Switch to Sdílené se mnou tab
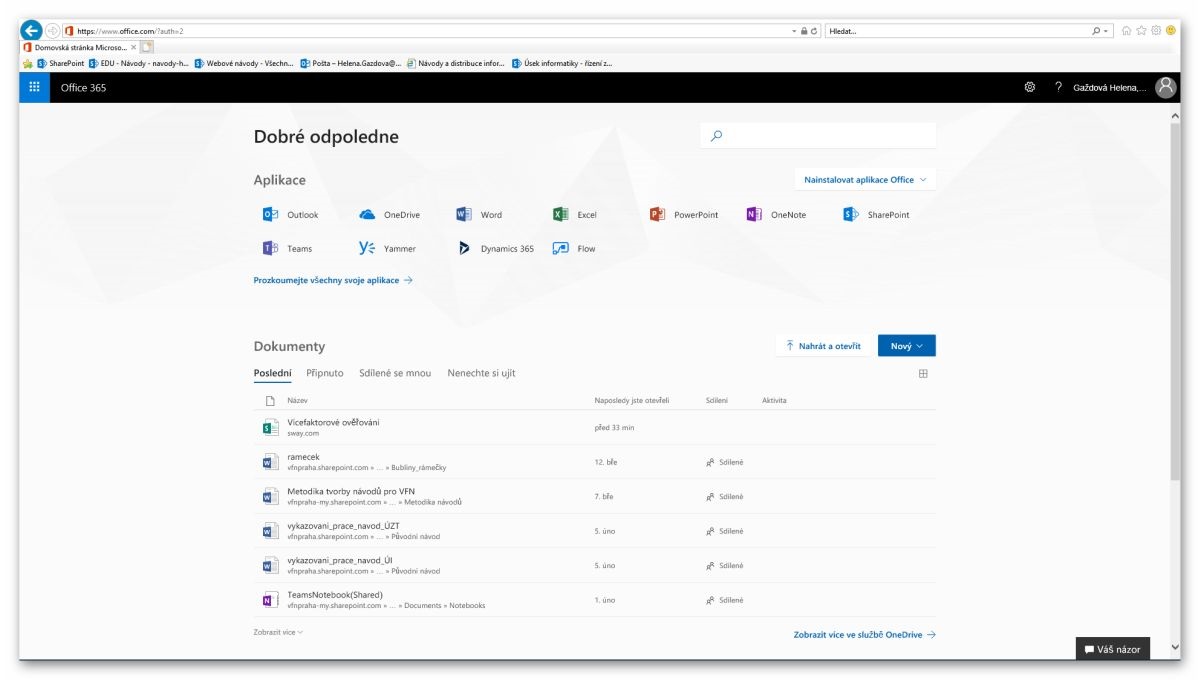This screenshot has height=680, width=1200. pyautogui.click(x=395, y=373)
